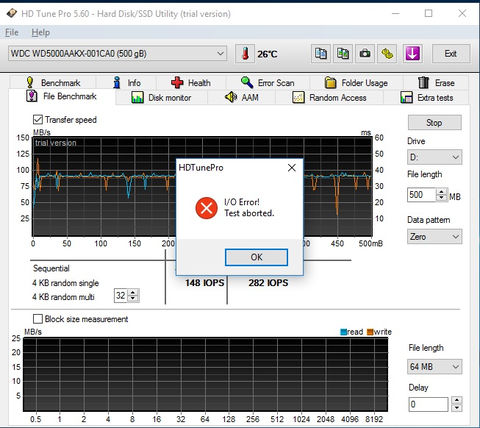Screen dimensions: 480x428
Task: Open the AAM tab
Action: (242, 98)
